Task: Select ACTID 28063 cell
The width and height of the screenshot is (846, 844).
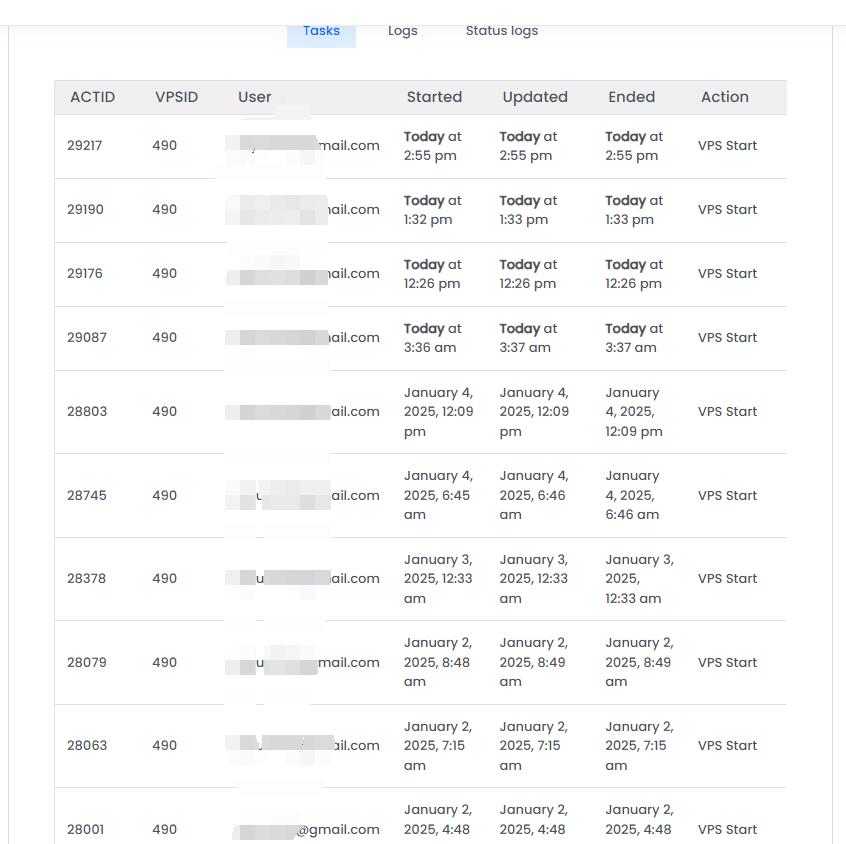Action: [87, 745]
